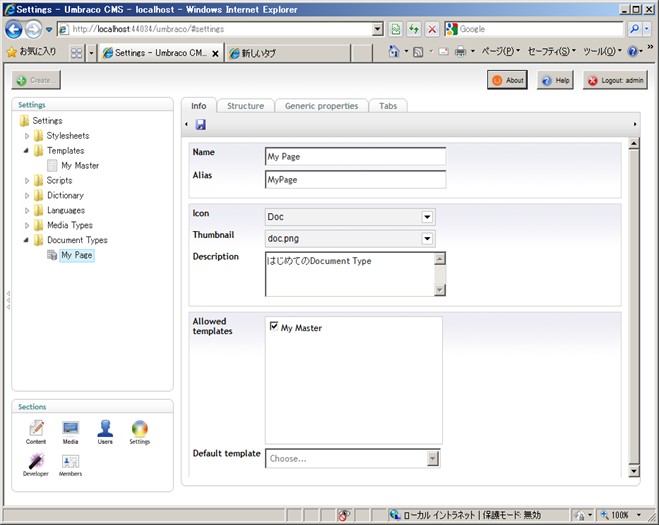Open the Content section icon
Viewport: 659px width, 525px height.
pos(36,432)
